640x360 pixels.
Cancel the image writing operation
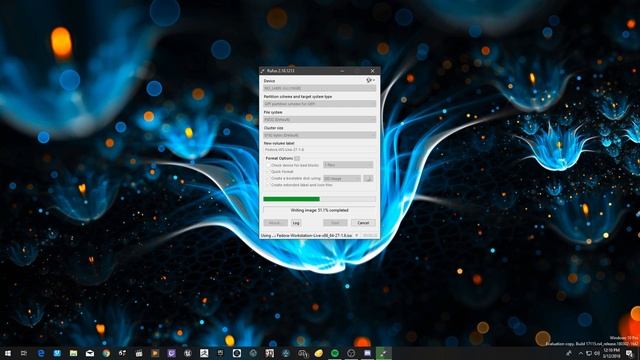point(363,223)
